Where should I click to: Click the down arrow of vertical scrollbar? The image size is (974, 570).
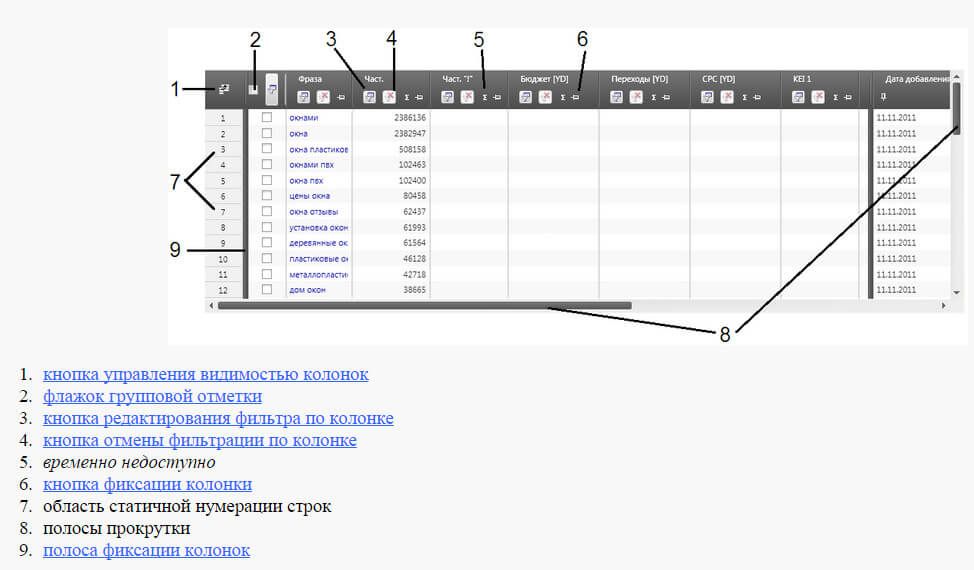coord(957,292)
